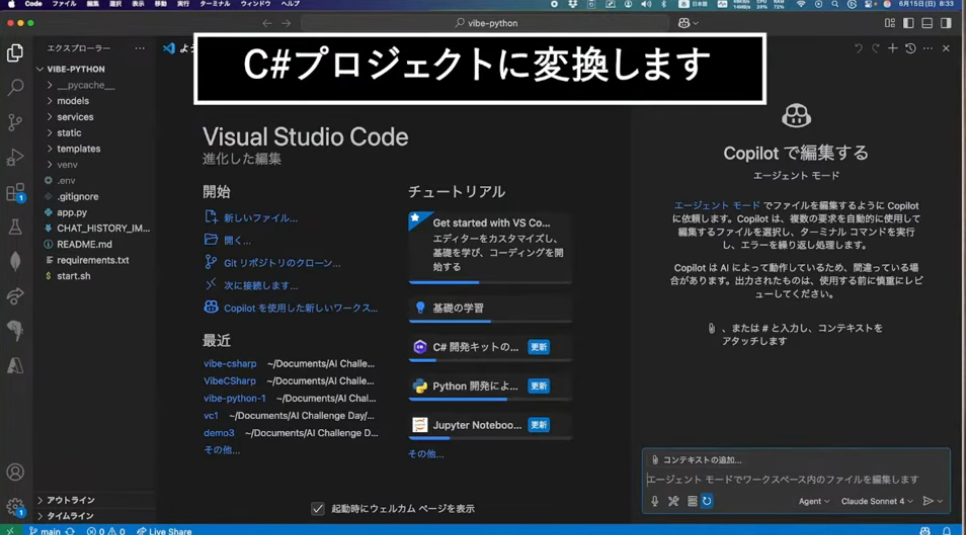Toggle secondary side bar visibility
Screen dimensions: 966x535
coord(946,23)
